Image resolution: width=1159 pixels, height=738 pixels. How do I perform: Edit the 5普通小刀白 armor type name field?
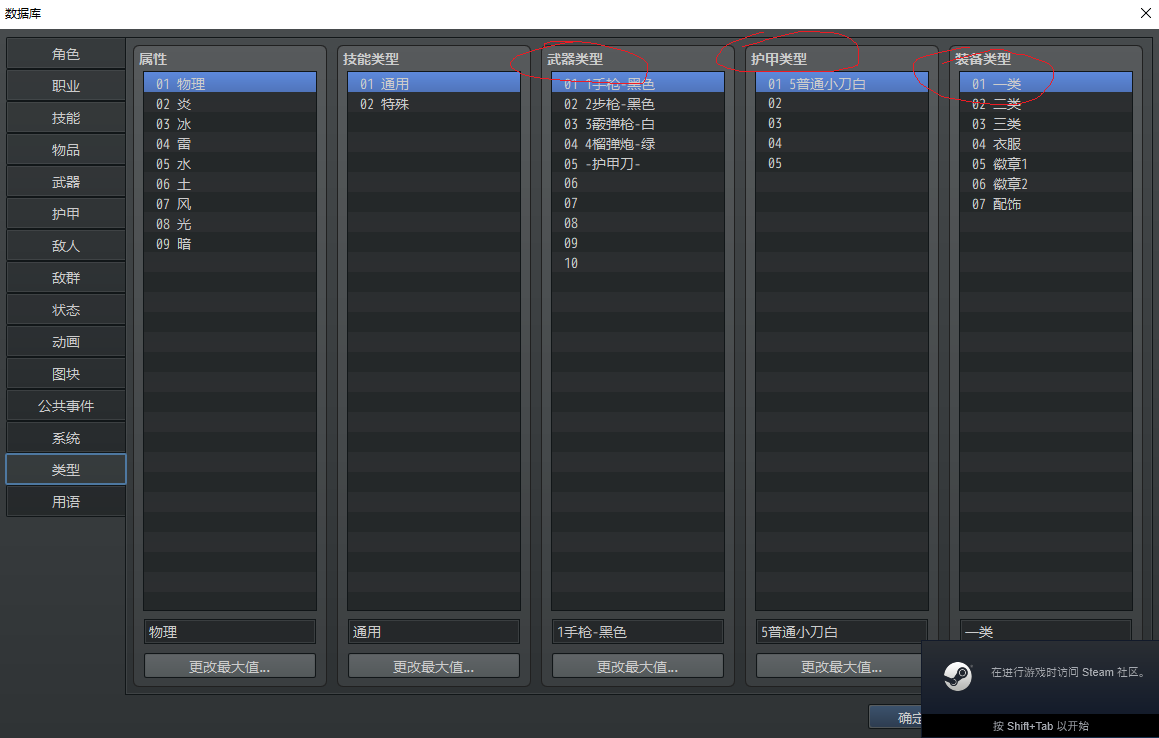[842, 632]
